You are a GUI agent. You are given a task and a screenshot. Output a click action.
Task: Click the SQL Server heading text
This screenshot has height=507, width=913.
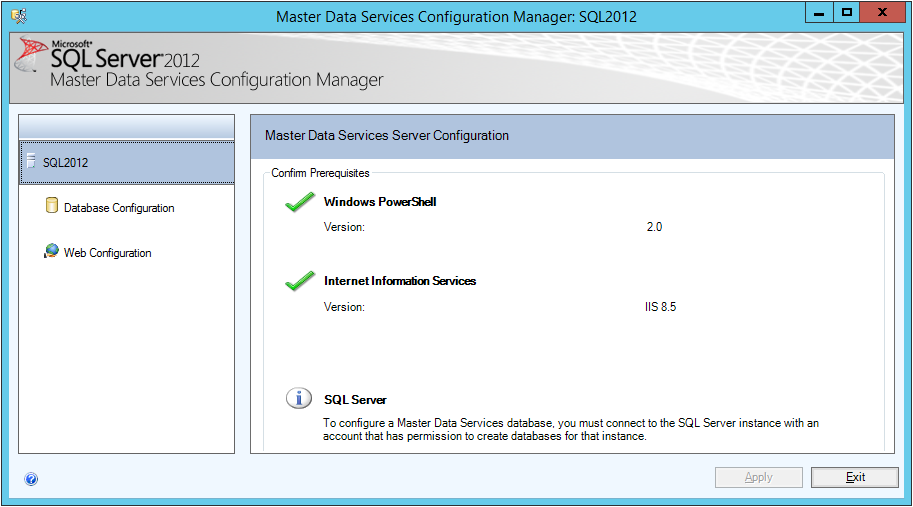click(x=355, y=400)
